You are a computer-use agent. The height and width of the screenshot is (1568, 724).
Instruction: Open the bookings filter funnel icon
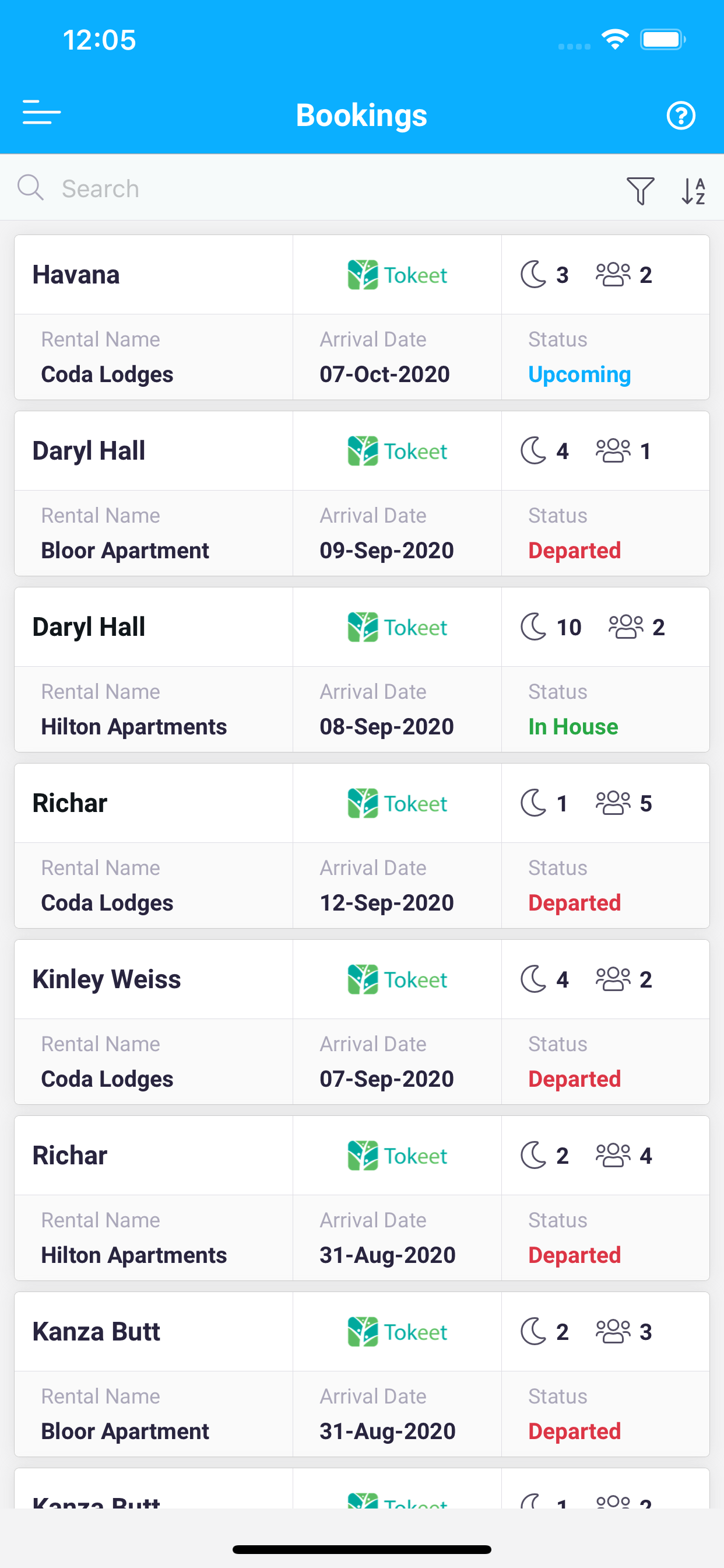click(640, 191)
